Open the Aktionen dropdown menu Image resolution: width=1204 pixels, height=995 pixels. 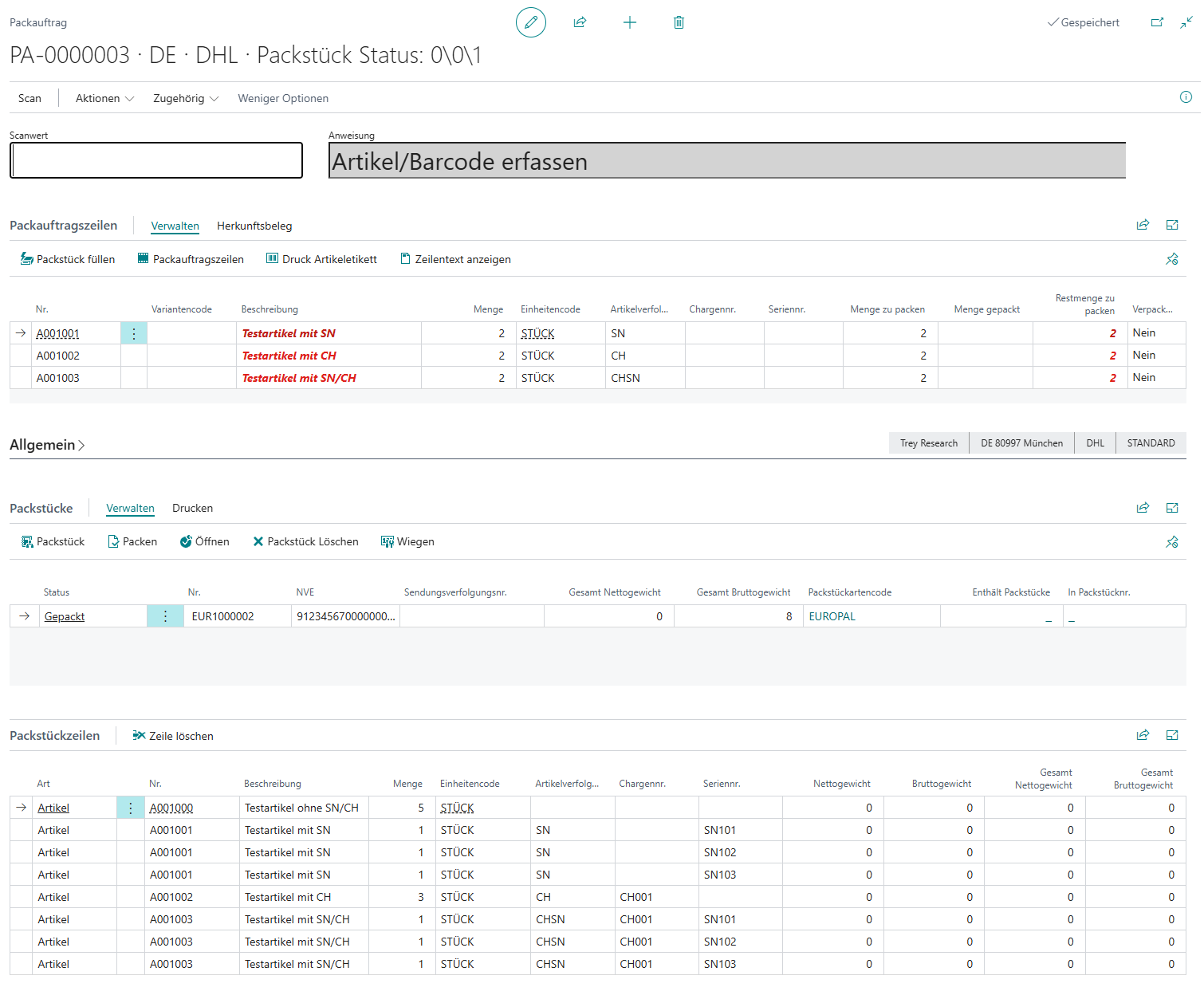[104, 98]
